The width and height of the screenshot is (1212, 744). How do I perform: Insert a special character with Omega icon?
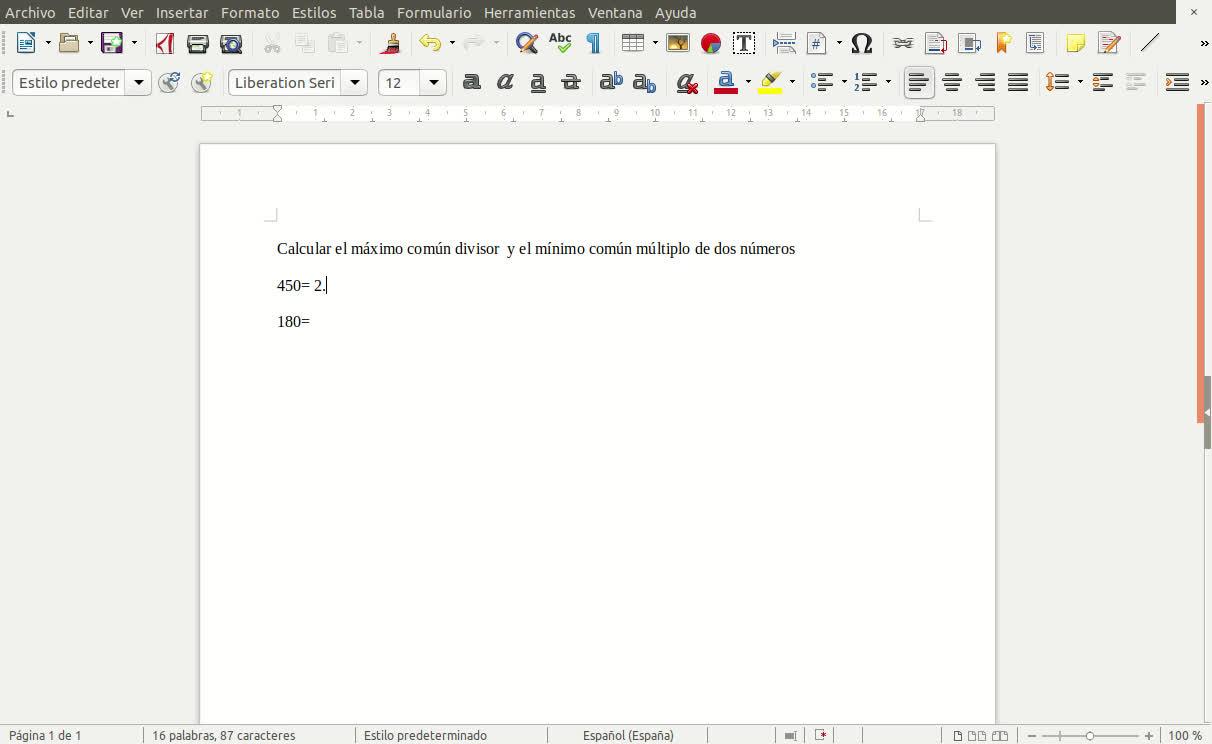point(861,43)
